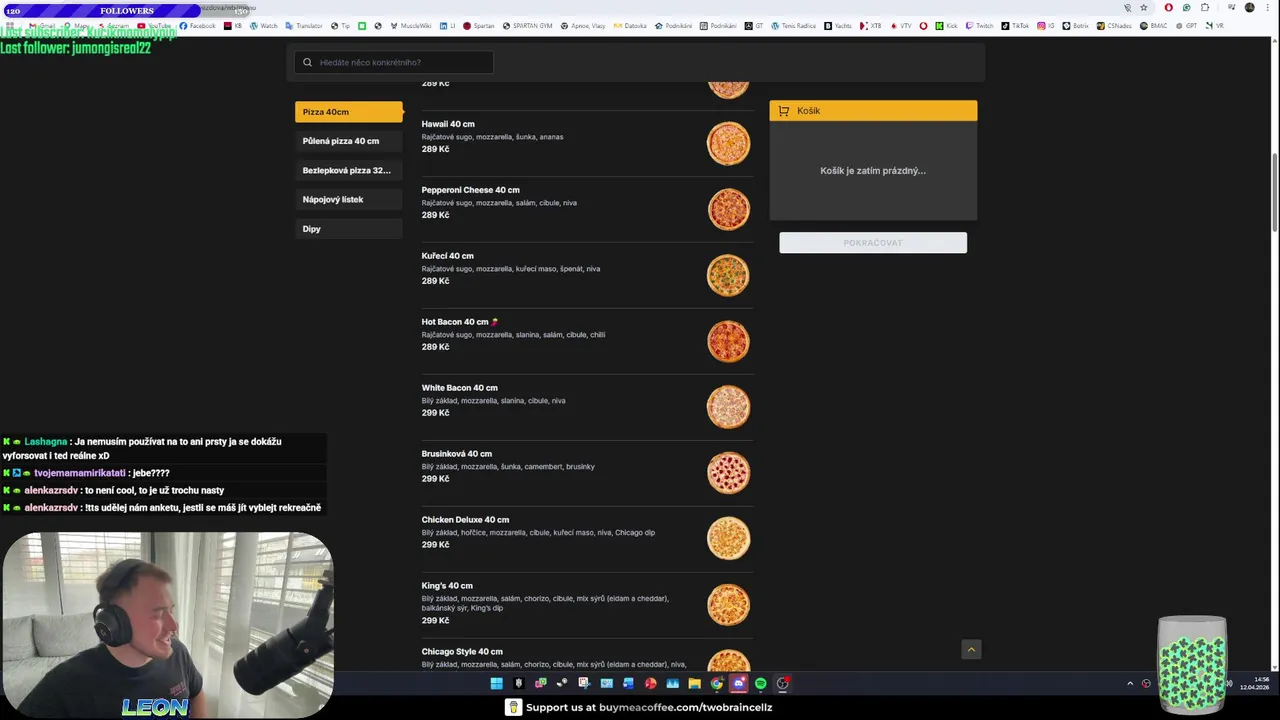Image resolution: width=1280 pixels, height=720 pixels.
Task: Open the Dipy category
Action: [348, 229]
